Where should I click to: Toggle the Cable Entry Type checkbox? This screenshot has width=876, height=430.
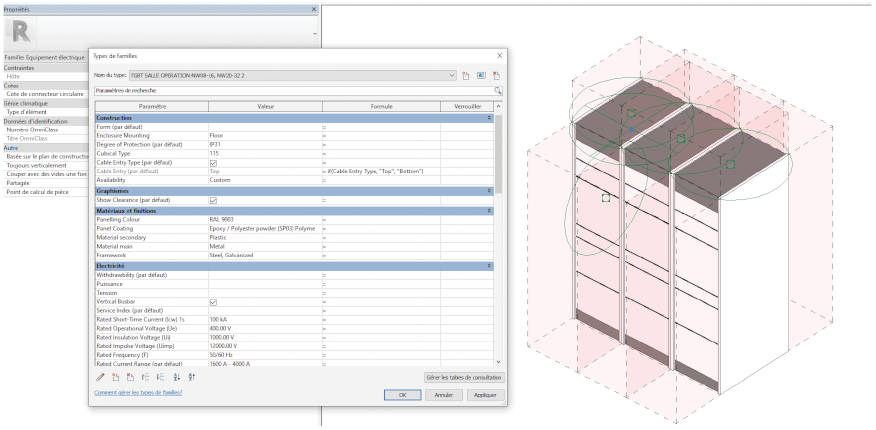(x=213, y=162)
